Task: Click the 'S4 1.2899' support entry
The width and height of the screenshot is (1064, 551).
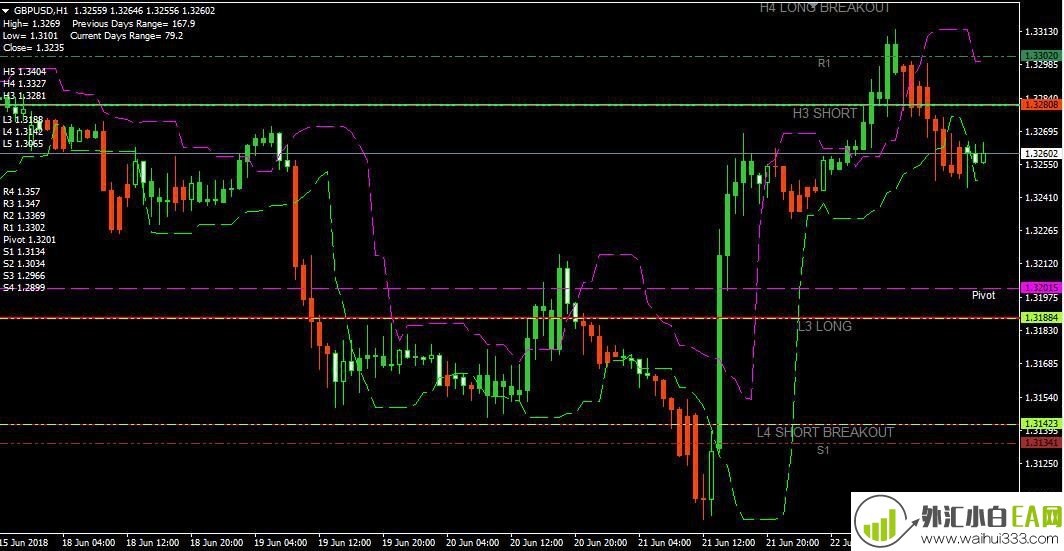Action: pyautogui.click(x=24, y=288)
